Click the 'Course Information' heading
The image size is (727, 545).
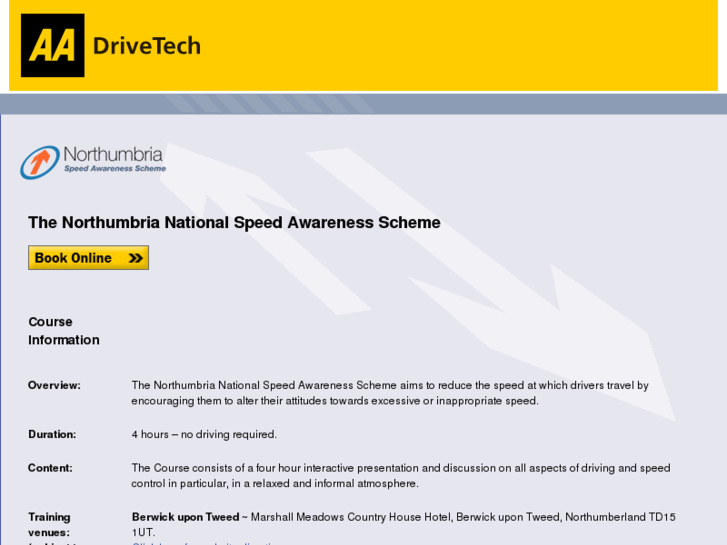[x=64, y=331]
